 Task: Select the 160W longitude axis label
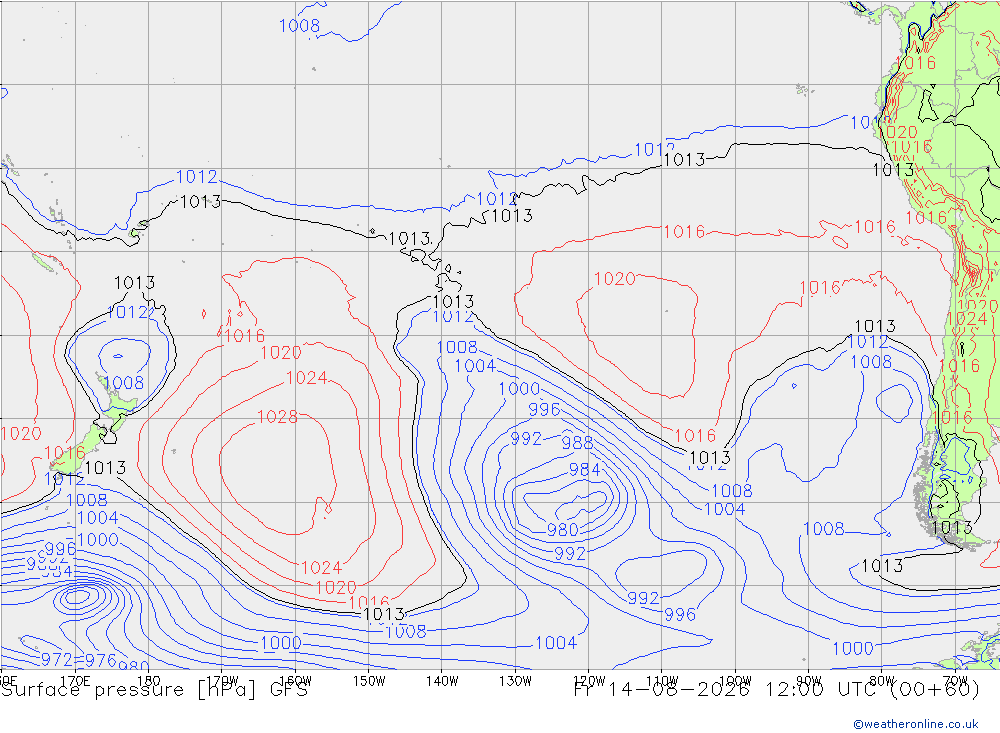tap(295, 681)
